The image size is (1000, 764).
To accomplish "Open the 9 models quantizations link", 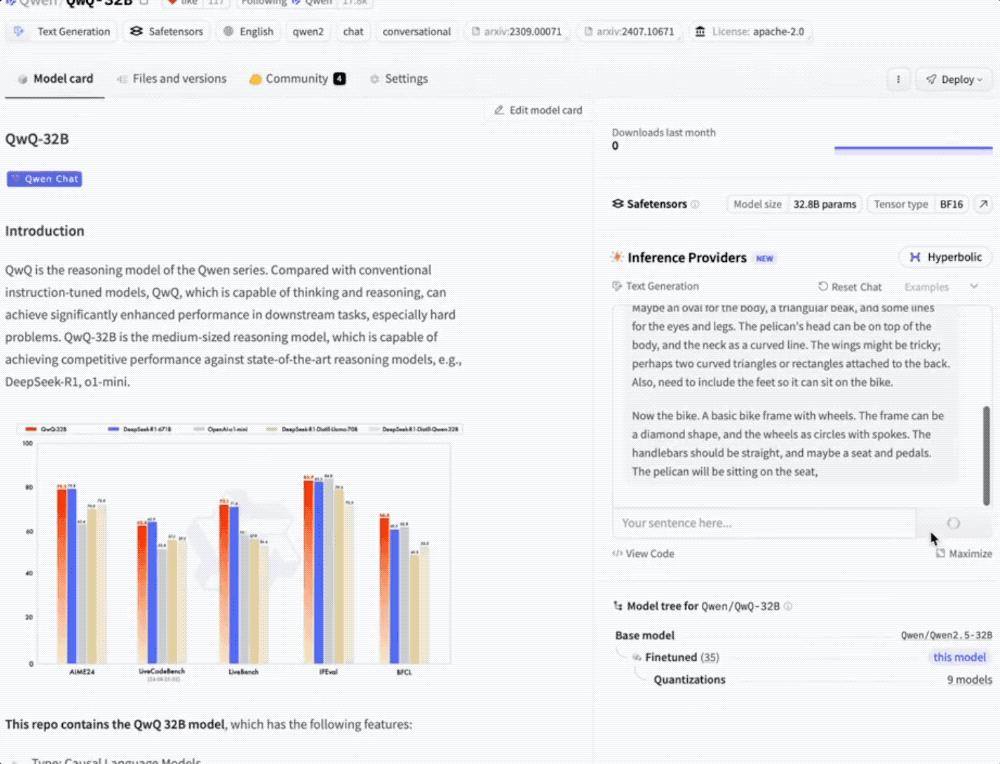I will coord(969,680).
